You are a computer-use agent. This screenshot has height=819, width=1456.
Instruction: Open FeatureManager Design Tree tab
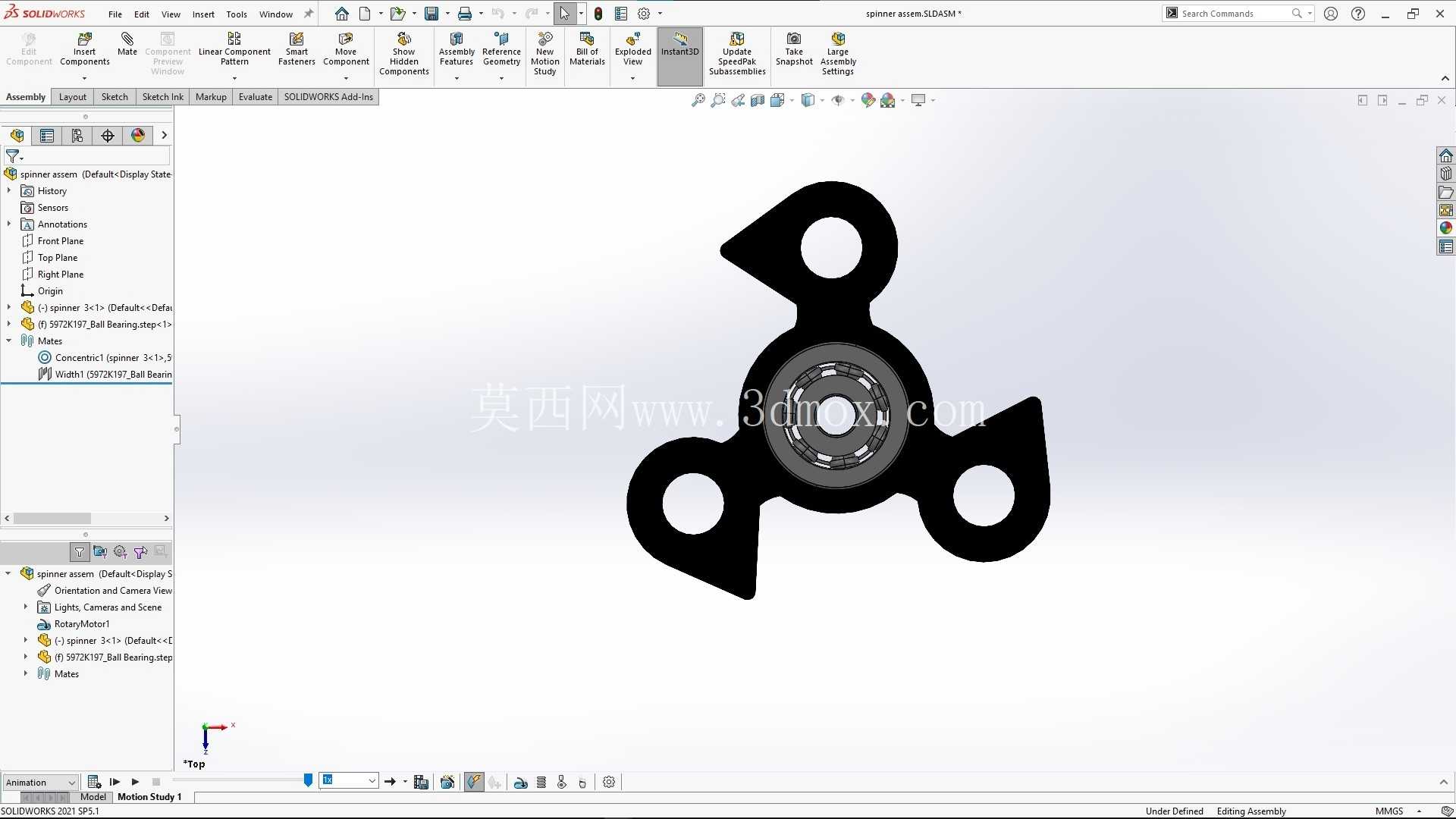(17, 136)
